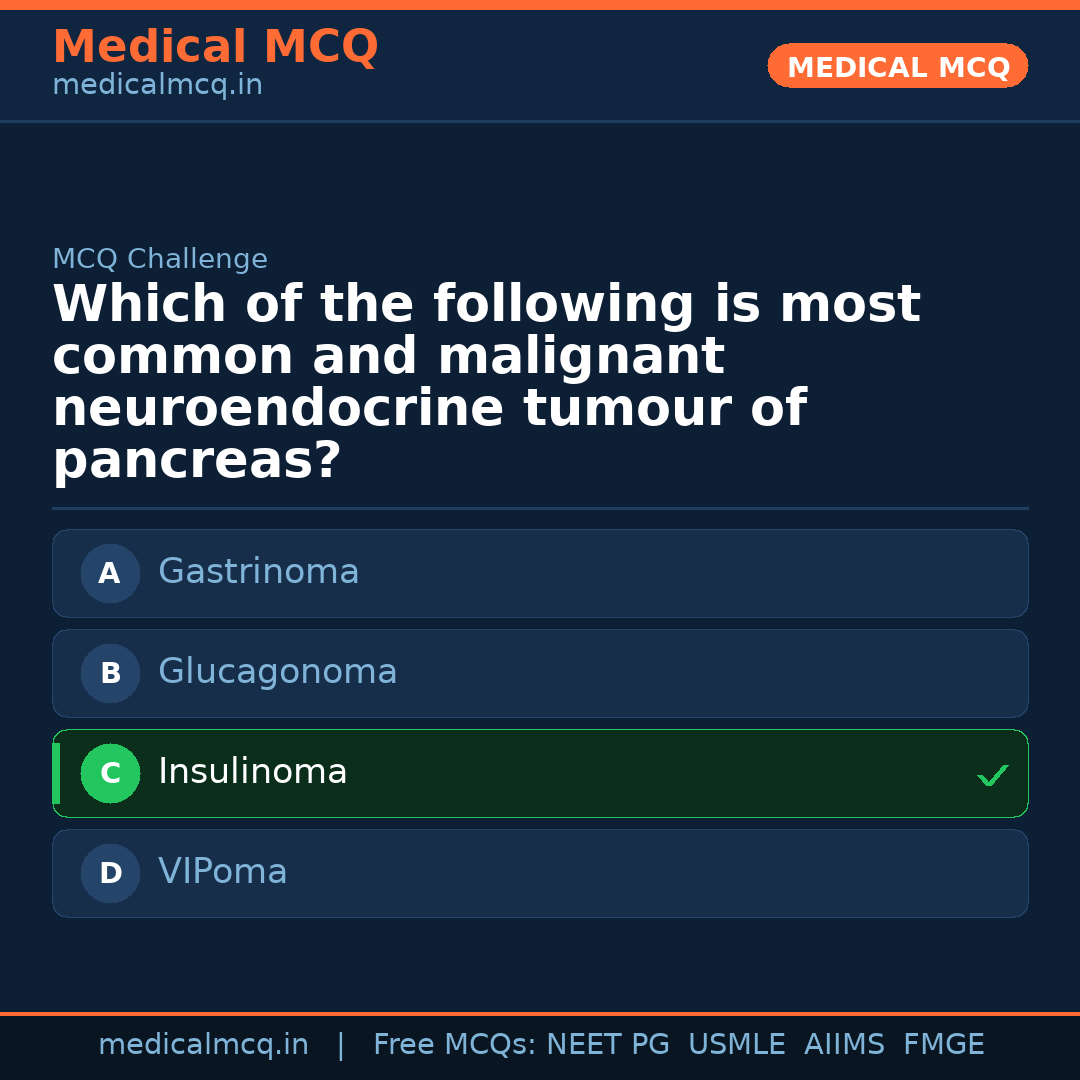Viewport: 1080px width, 1080px height.
Task: Expand the Gastrinoma answer row
Action: 540,573
